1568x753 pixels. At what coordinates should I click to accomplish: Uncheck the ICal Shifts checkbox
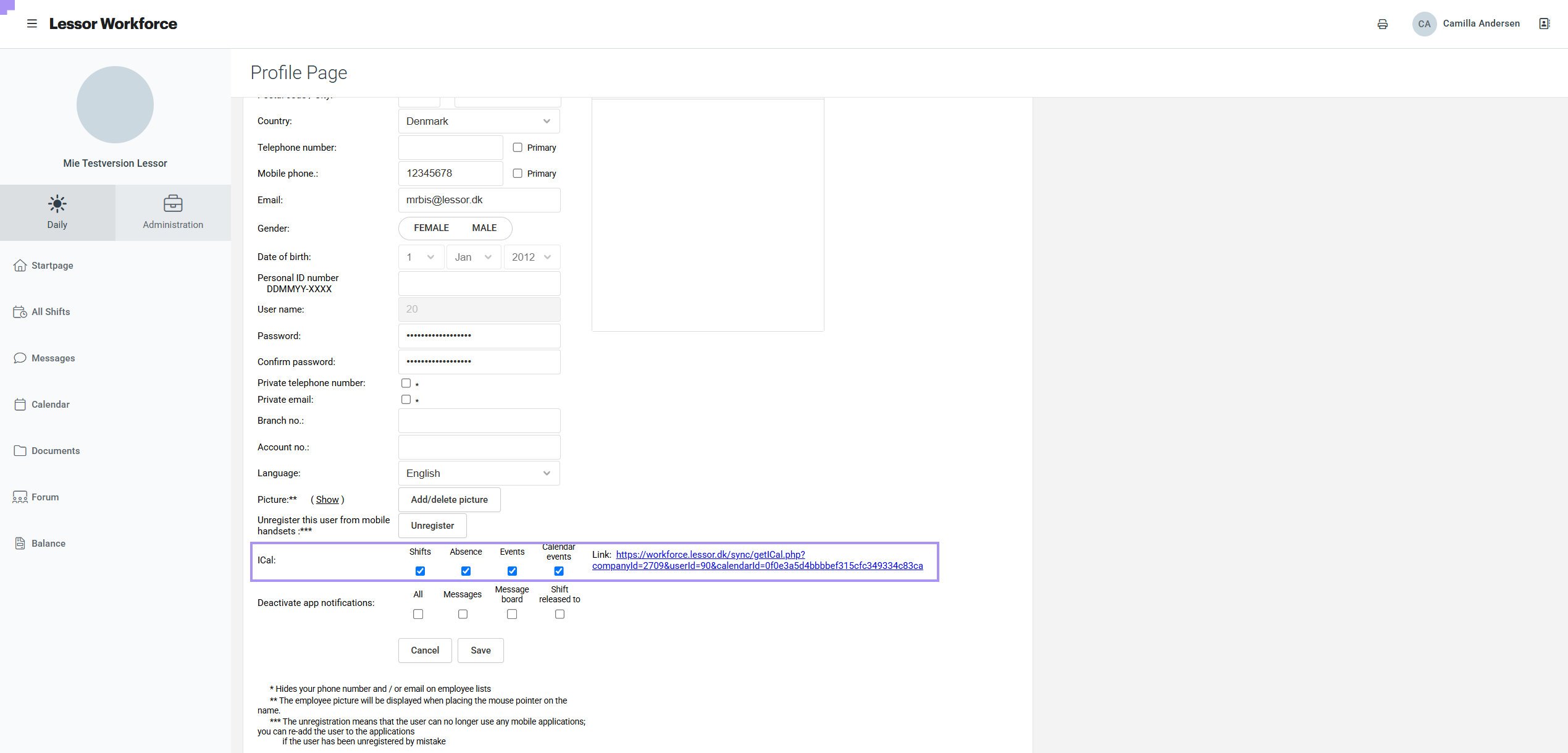click(420, 571)
